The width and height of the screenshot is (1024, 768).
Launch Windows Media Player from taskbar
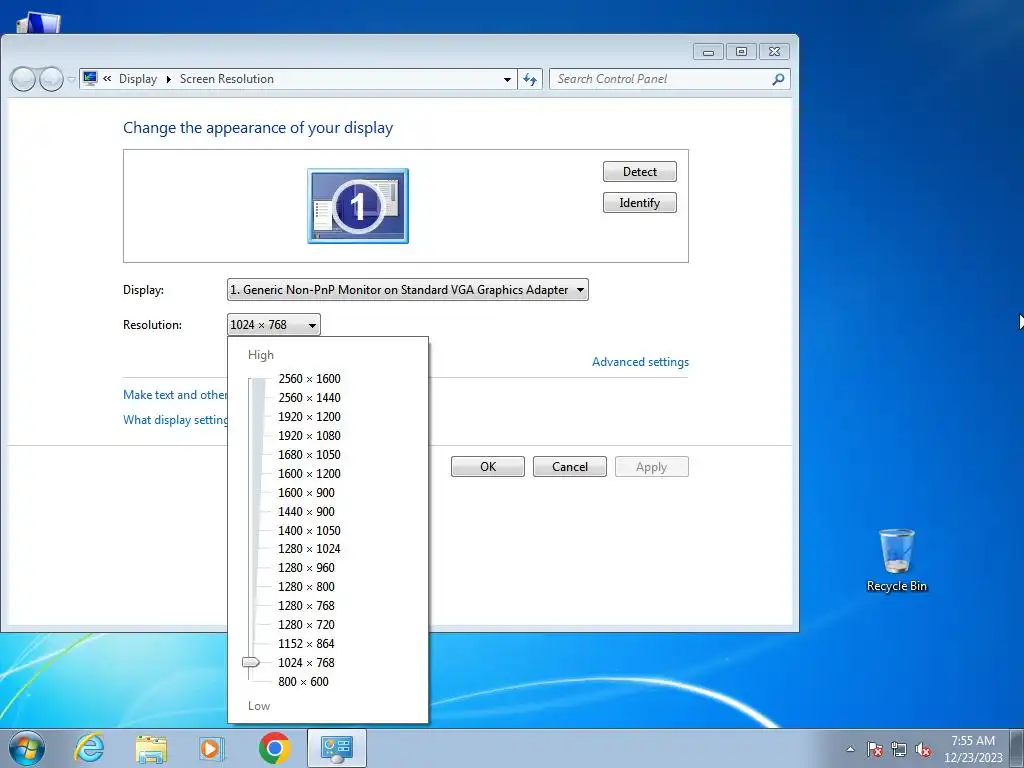(x=211, y=748)
